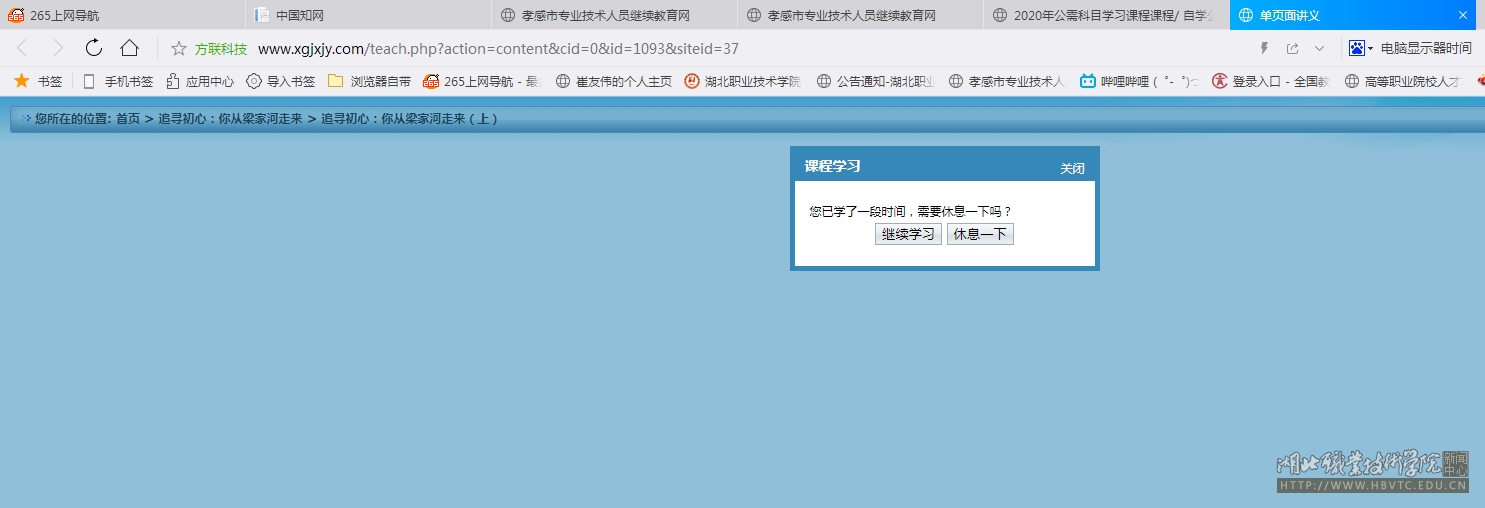Click the back navigation arrow
This screenshot has width=1485, height=508.
tap(22, 48)
